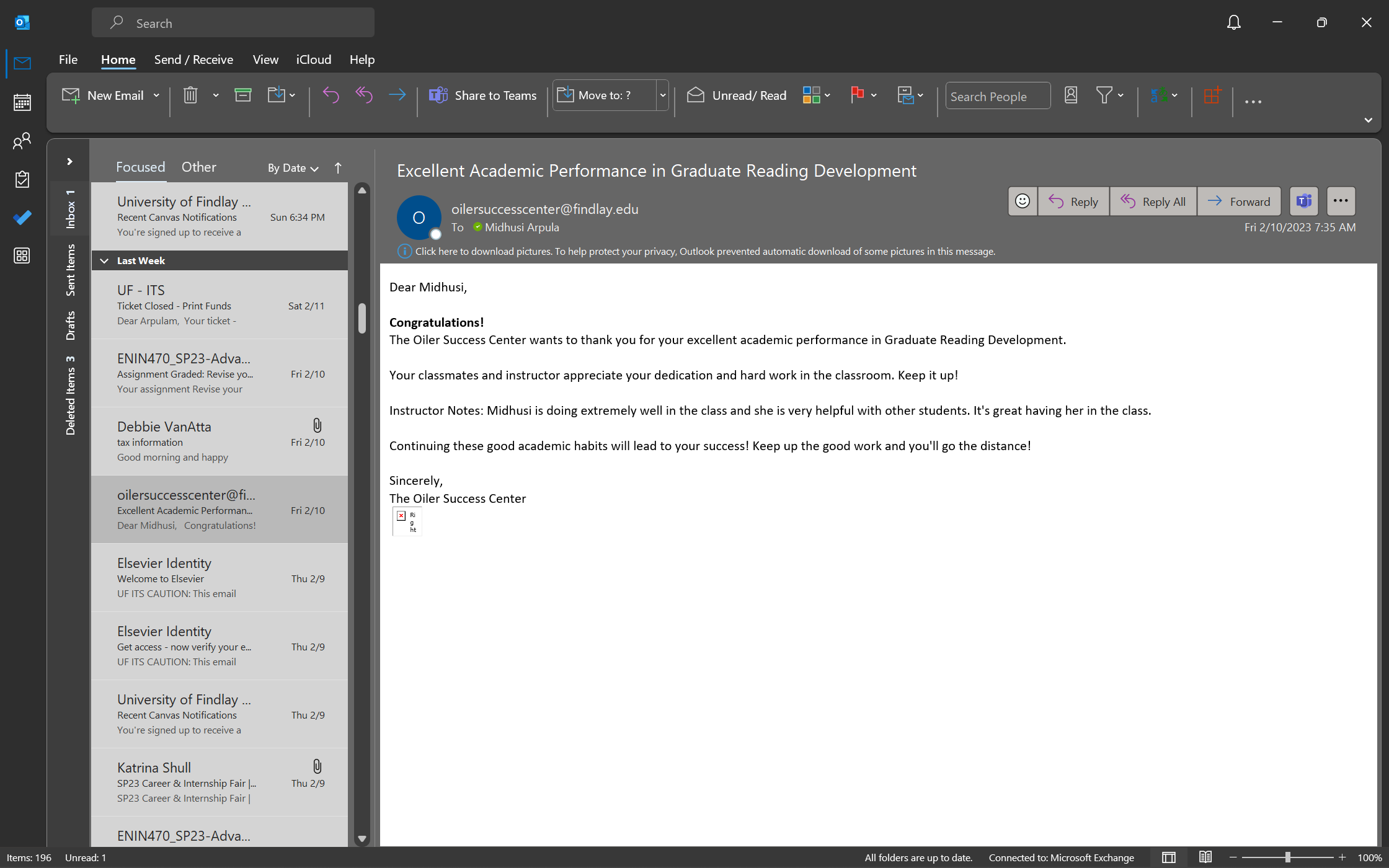Collapse the Last Week group
1389x868 pixels.
tap(104, 261)
